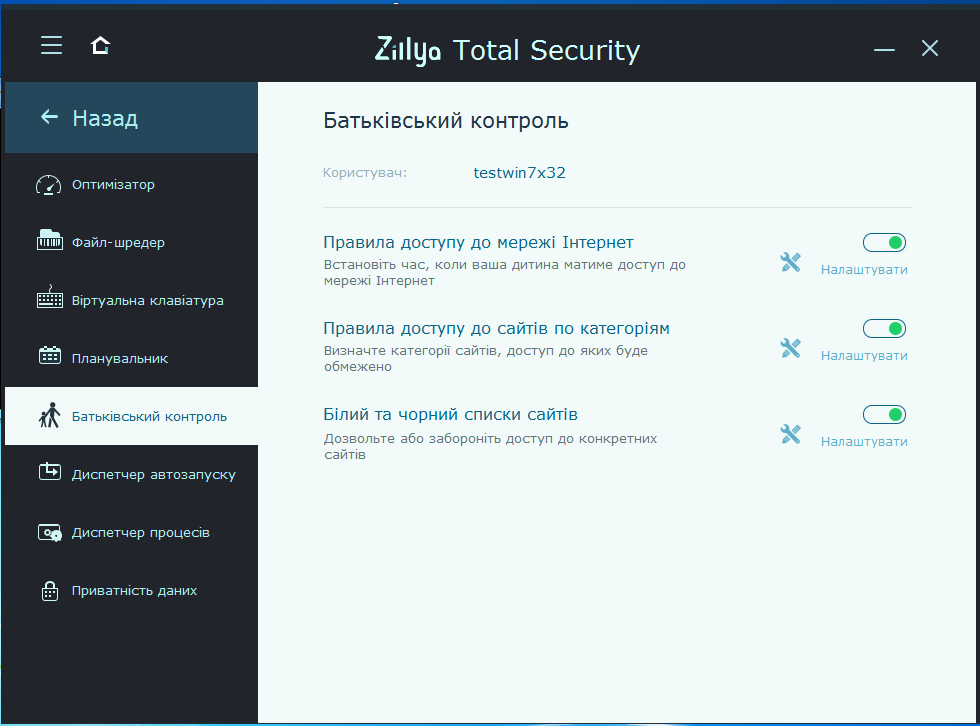The height and width of the screenshot is (726, 980).
Task: Click the Назад button
Action: 131,117
